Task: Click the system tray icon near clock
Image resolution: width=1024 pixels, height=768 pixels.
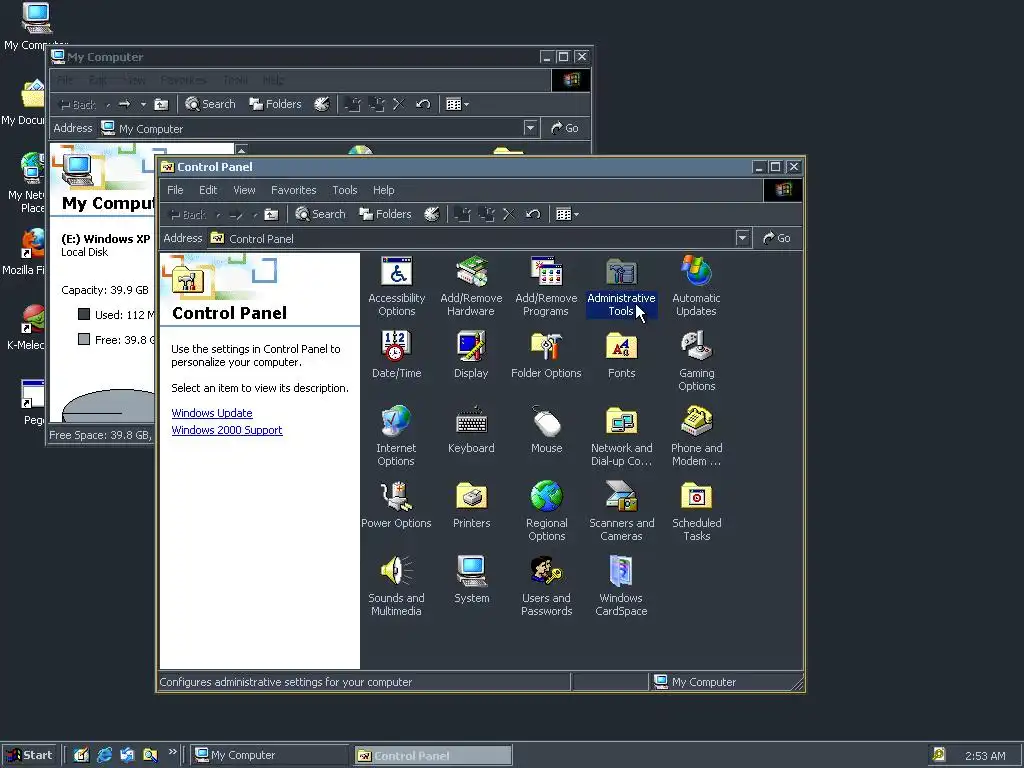Action: 939,755
